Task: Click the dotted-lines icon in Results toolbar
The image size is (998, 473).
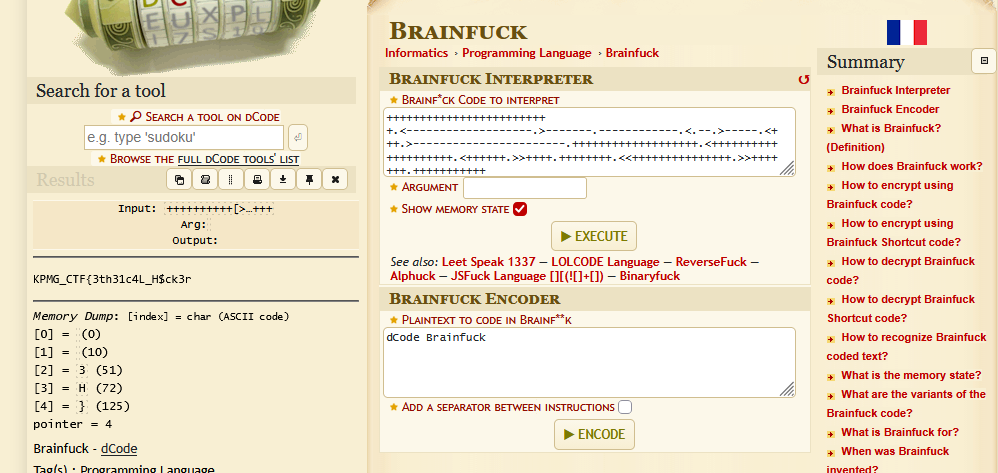Action: (230, 180)
